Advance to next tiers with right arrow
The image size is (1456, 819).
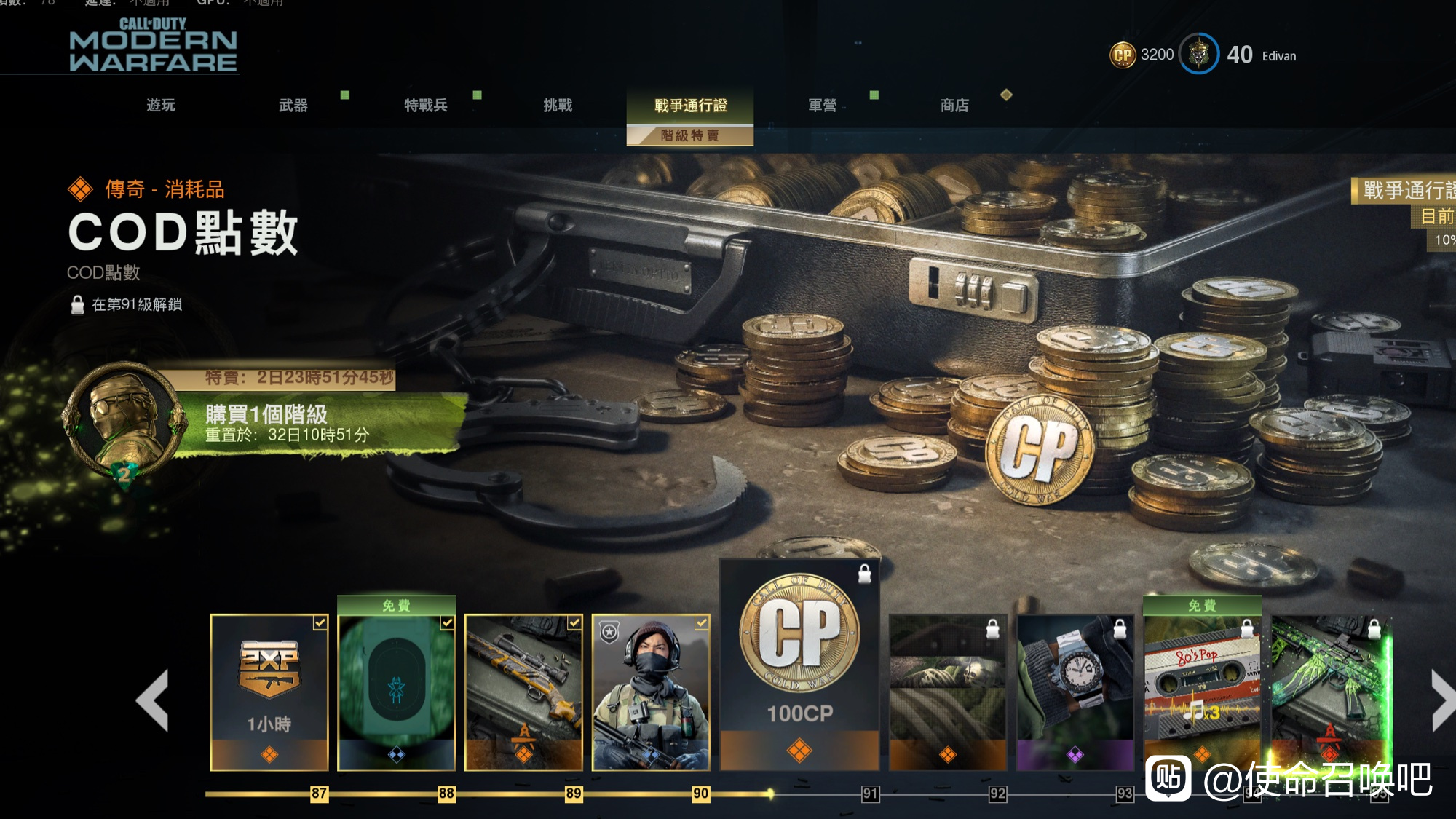[x=1443, y=700]
